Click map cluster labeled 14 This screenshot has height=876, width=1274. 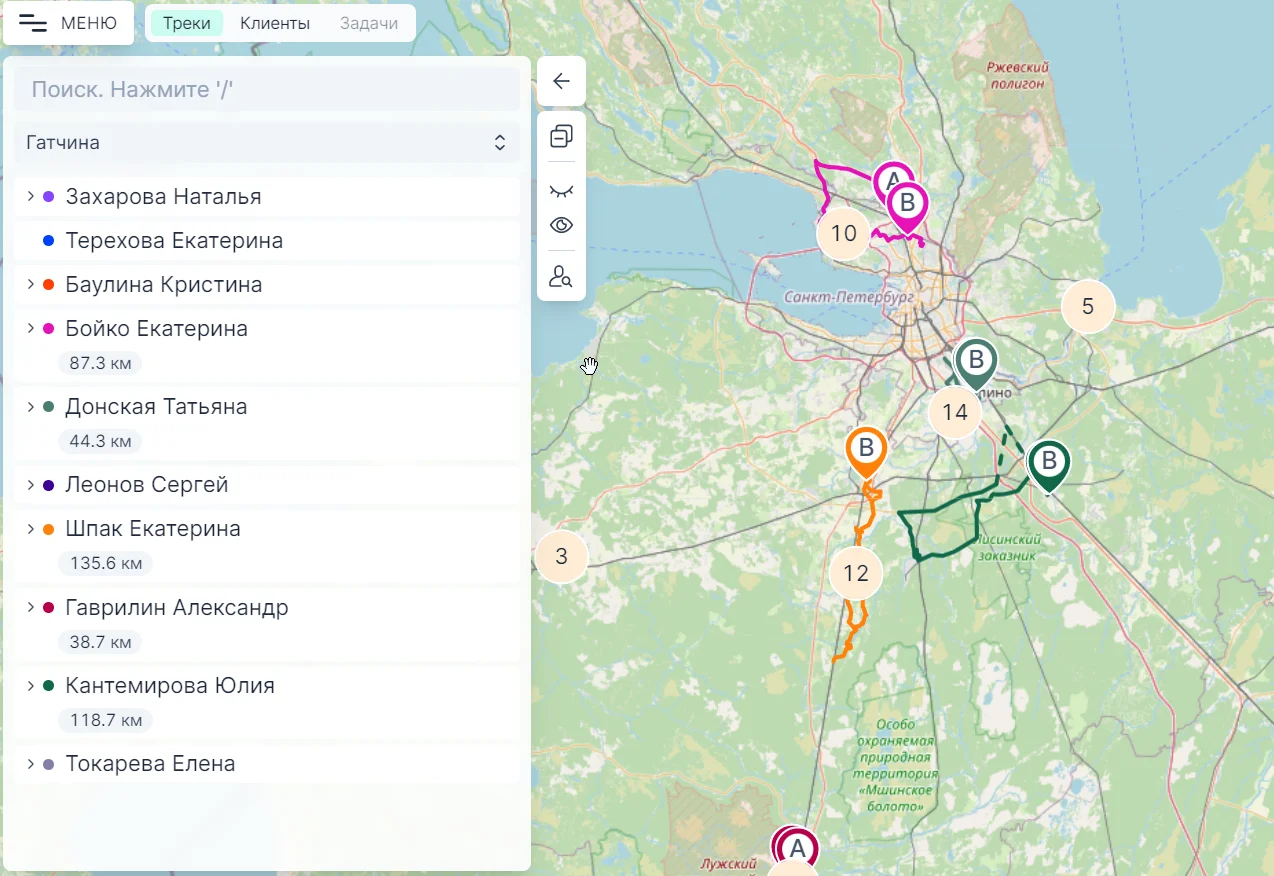(x=955, y=412)
